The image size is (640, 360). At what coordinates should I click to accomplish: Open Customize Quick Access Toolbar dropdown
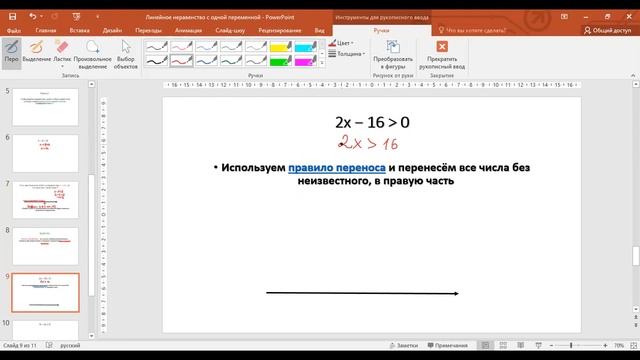(98, 17)
